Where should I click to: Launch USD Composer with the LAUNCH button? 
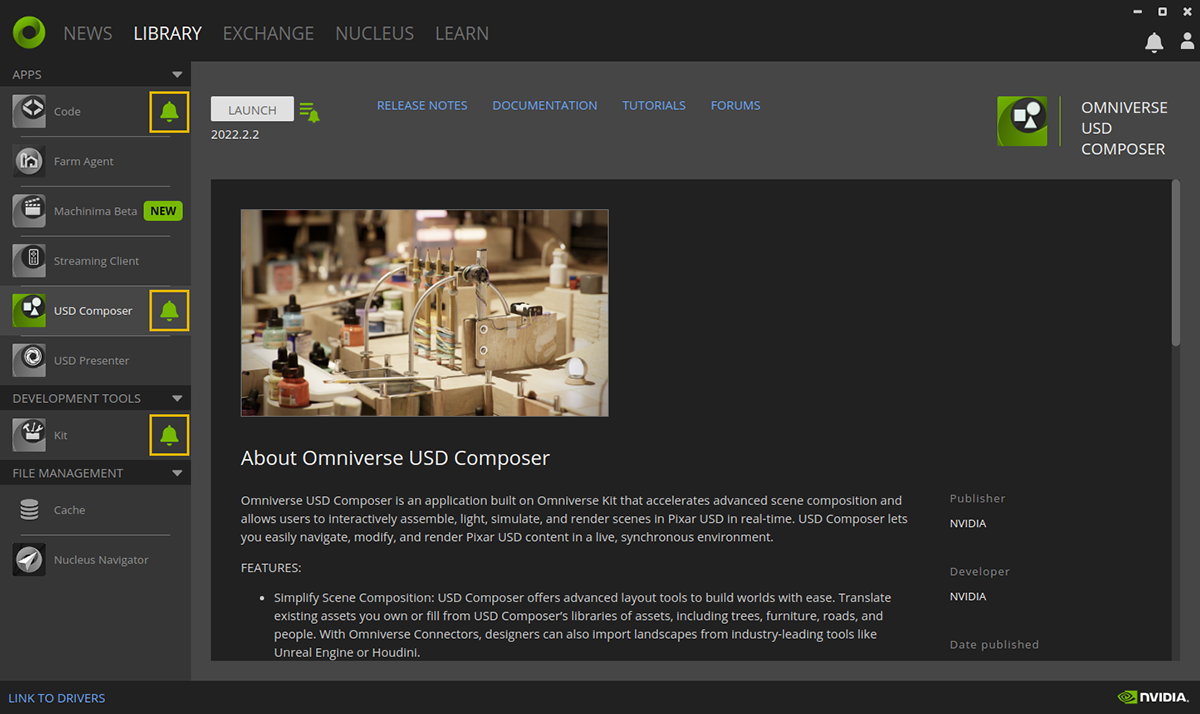(252, 110)
